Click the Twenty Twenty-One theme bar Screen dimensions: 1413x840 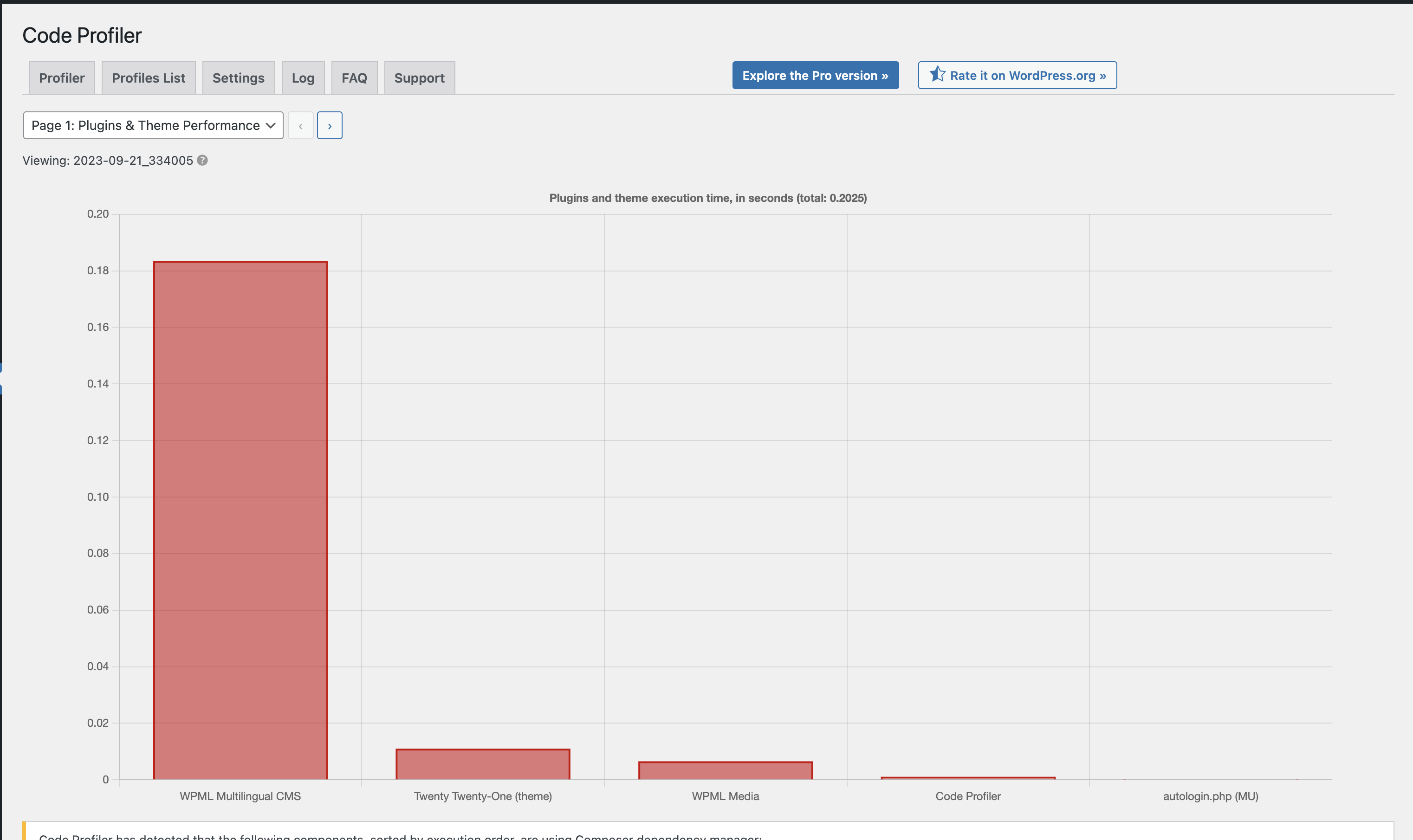tap(482, 764)
